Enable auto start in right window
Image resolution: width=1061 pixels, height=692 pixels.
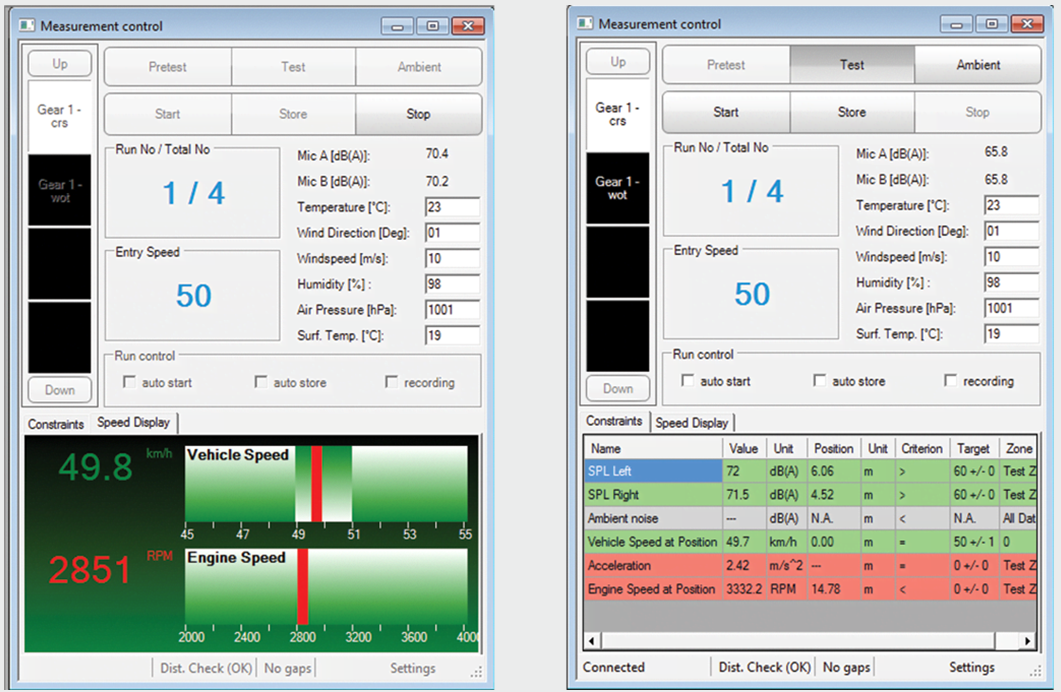(687, 380)
